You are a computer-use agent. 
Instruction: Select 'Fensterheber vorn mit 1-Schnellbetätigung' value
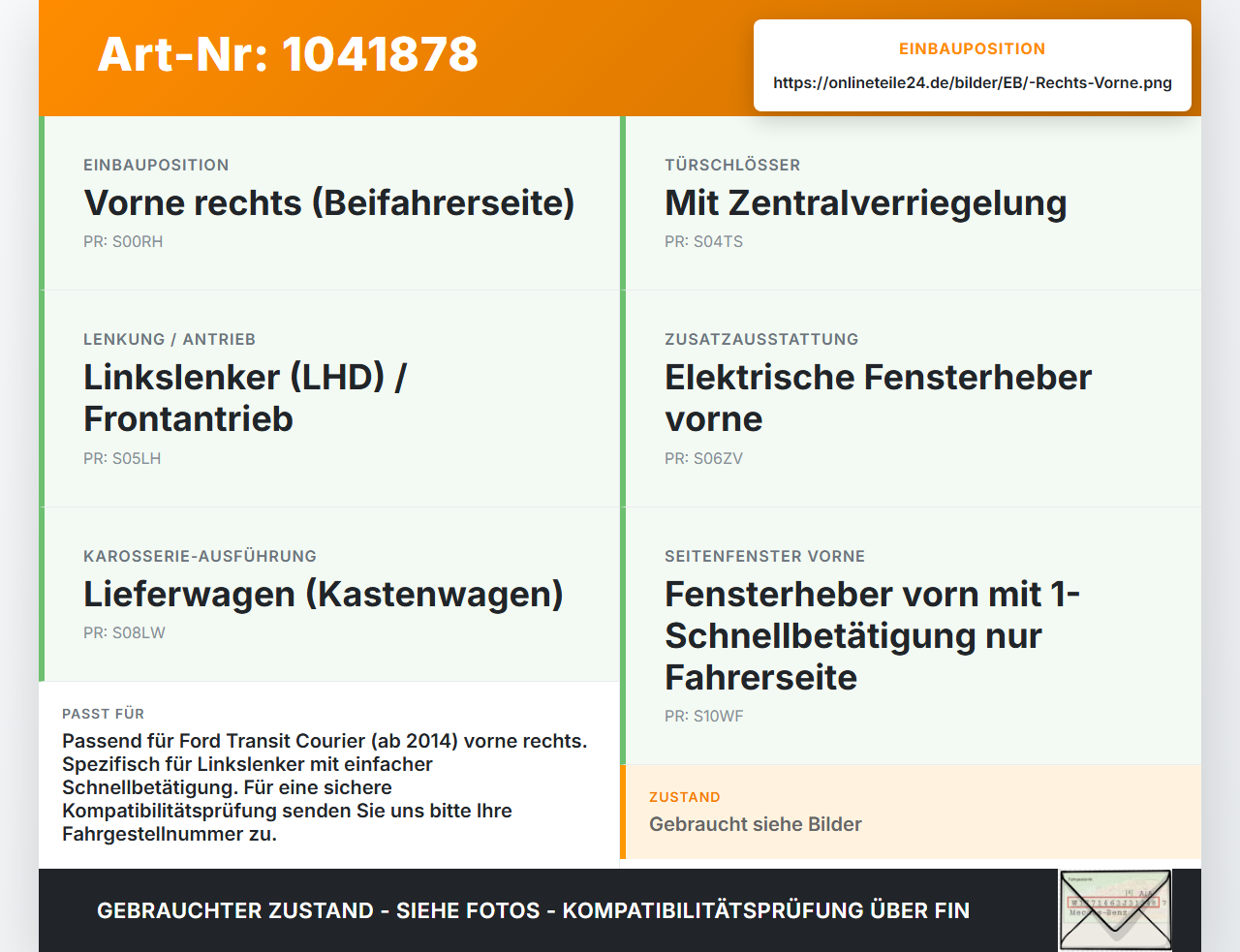tap(873, 635)
